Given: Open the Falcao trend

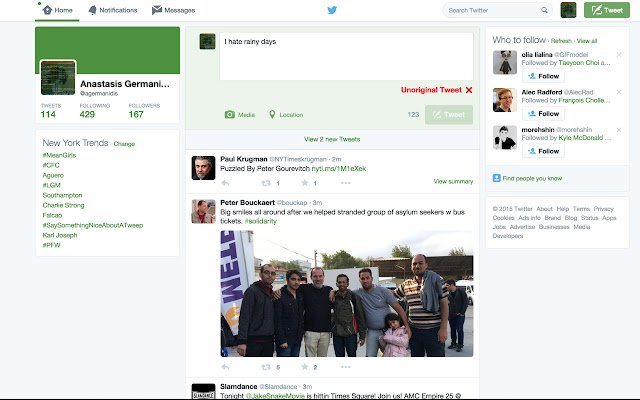Looking at the screenshot, I should 52,215.
